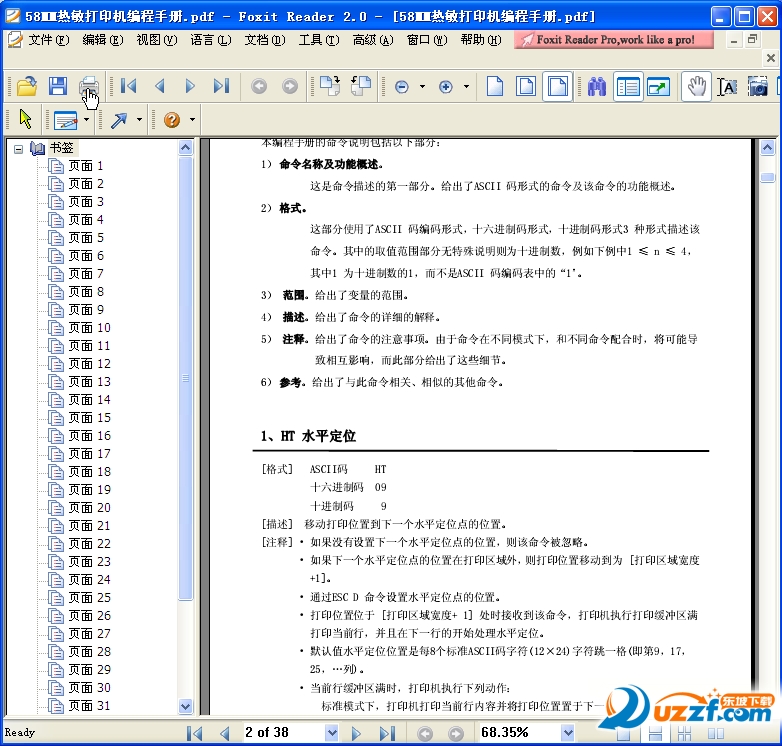Screen dimensions: 782x746
Task: Go to previous page in top toolbar
Action: tap(160, 86)
